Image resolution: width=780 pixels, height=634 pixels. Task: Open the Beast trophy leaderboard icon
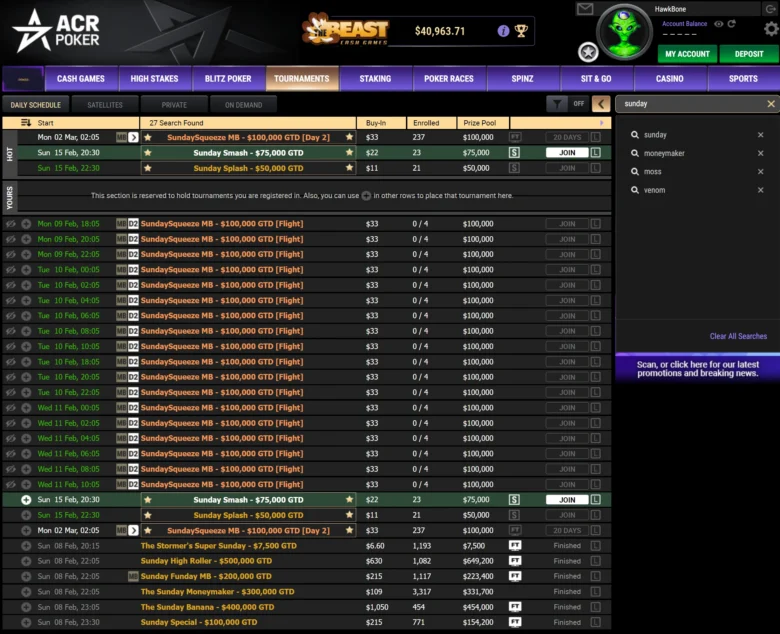pos(521,31)
